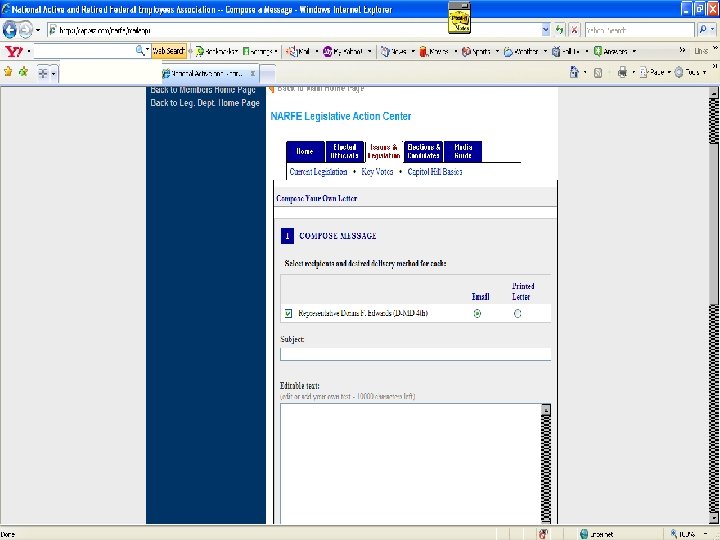Click the Post-it note icon on the title bar
This screenshot has width=720, height=540.
459,18
